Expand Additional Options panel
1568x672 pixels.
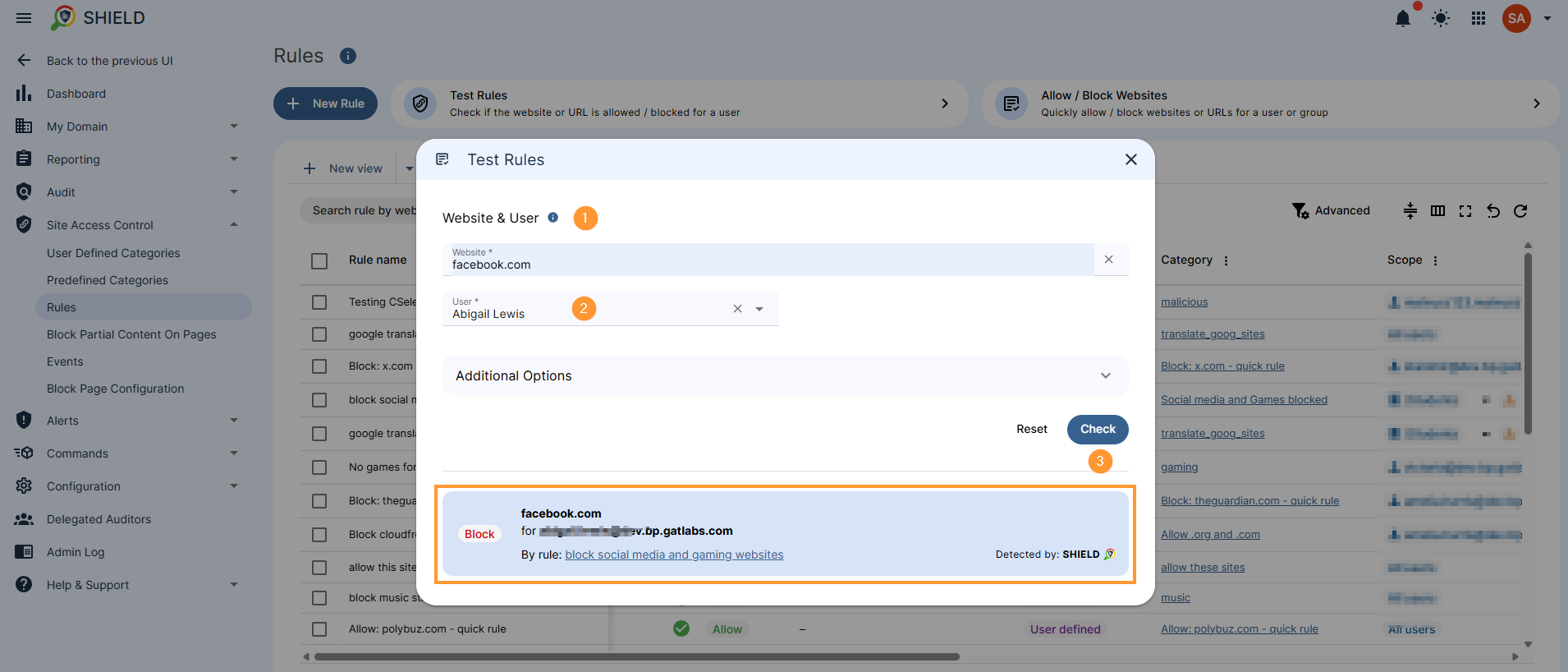click(785, 375)
